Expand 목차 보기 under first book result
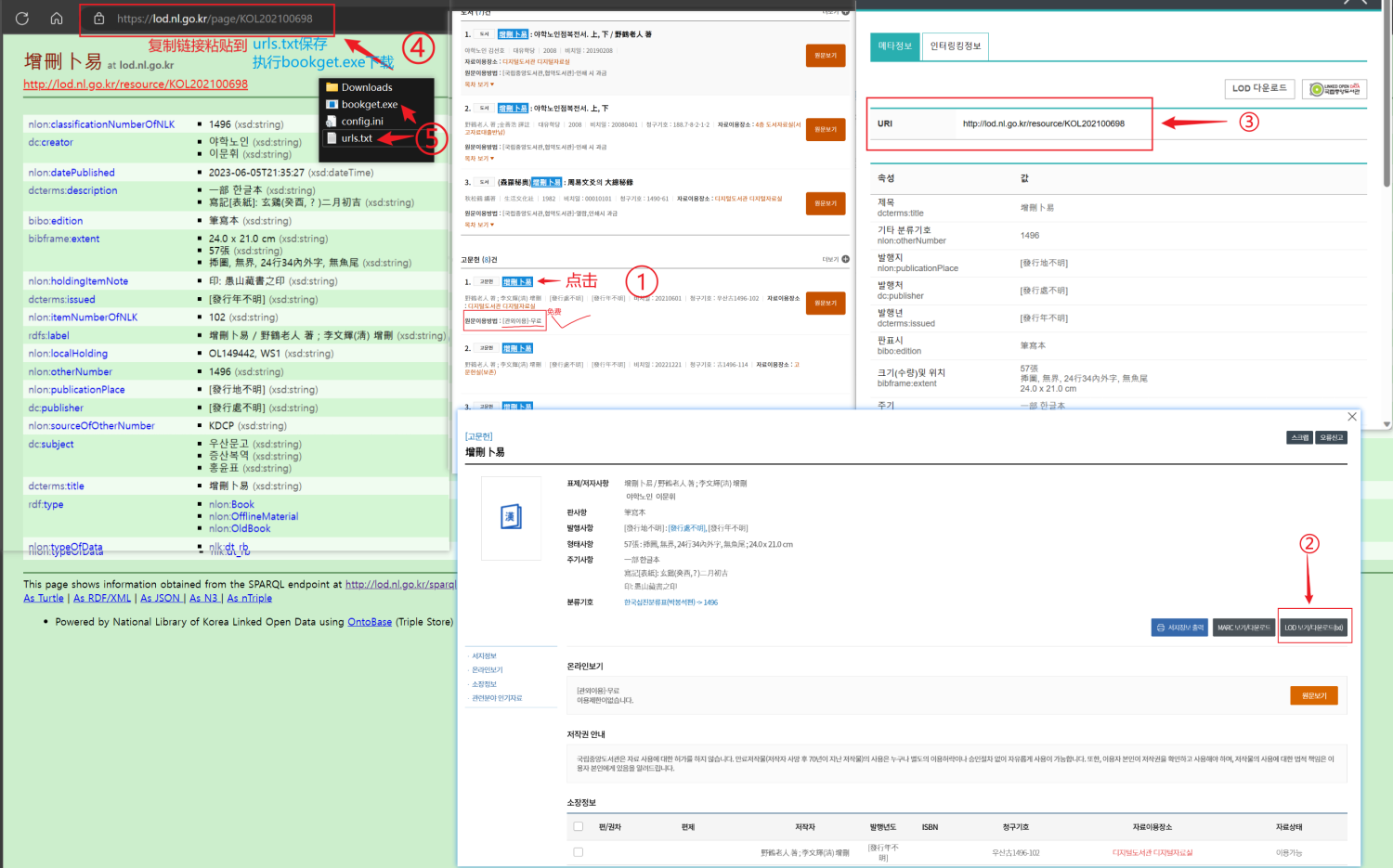The height and width of the screenshot is (868, 1393). [x=479, y=84]
